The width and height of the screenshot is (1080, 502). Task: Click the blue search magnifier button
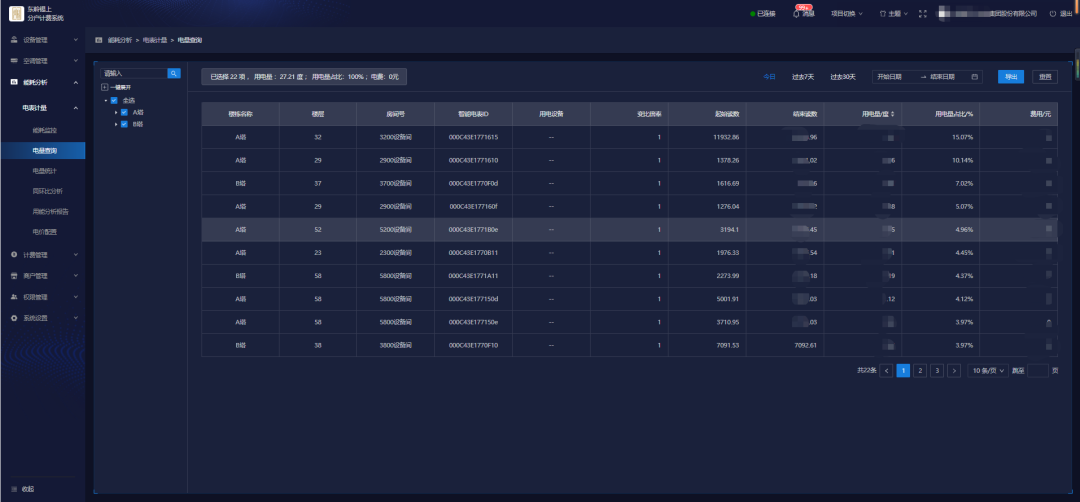click(174, 73)
